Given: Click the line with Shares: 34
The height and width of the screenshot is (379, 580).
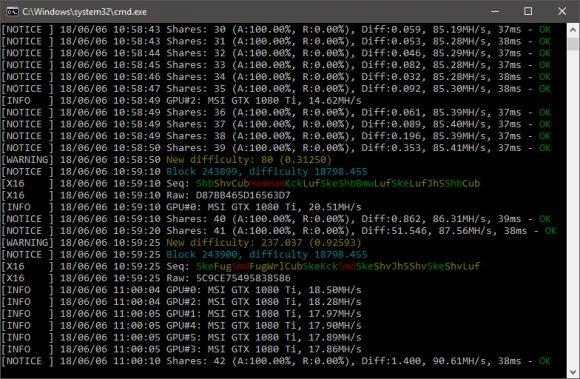Looking at the screenshot, I should click(276, 77).
